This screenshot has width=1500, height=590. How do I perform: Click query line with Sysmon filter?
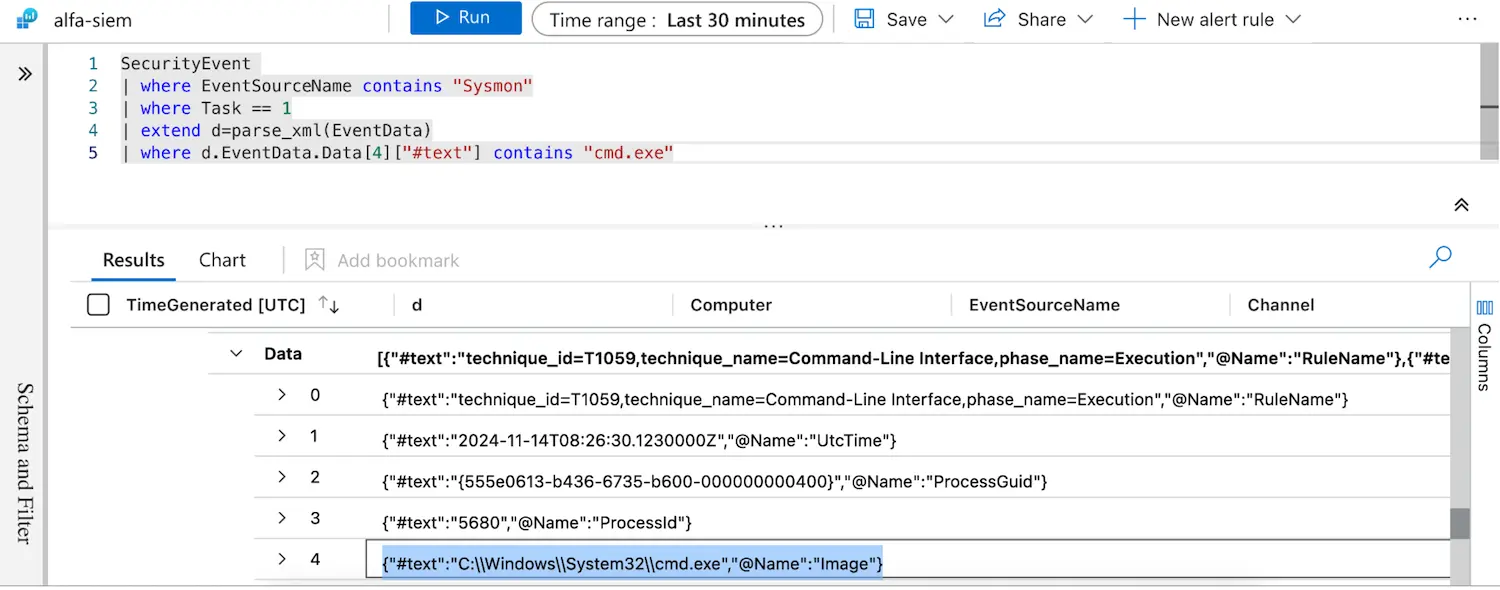[327, 86]
